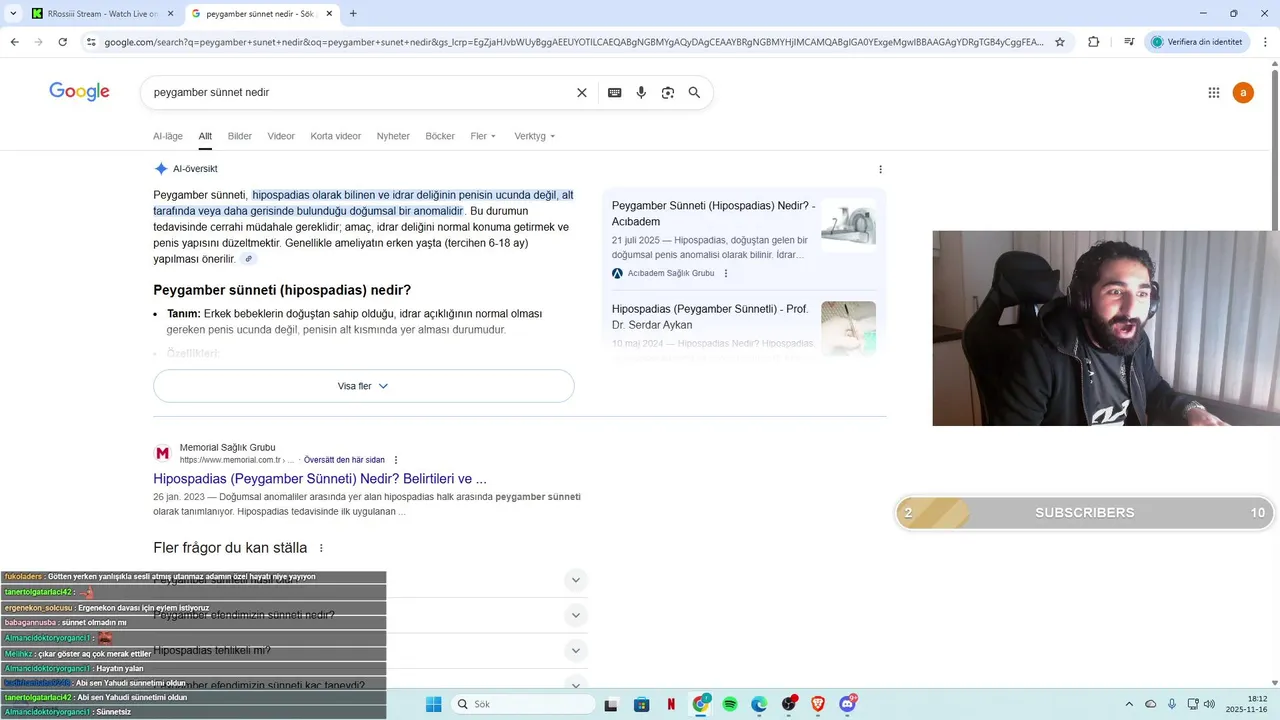Open Windows Start menu

click(x=433, y=704)
